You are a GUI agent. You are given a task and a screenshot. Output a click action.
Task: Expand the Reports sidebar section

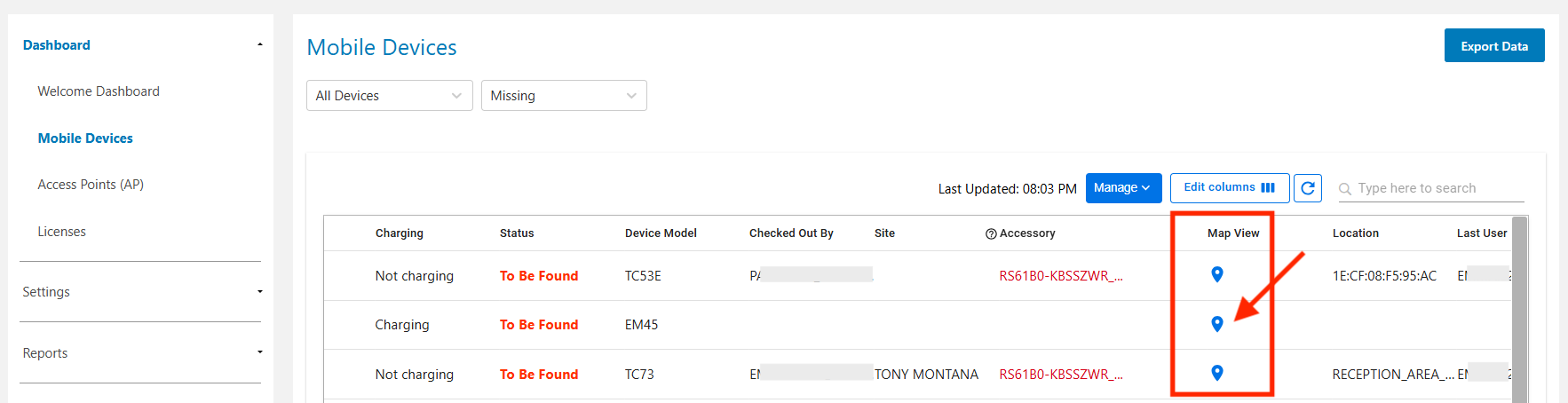point(259,353)
